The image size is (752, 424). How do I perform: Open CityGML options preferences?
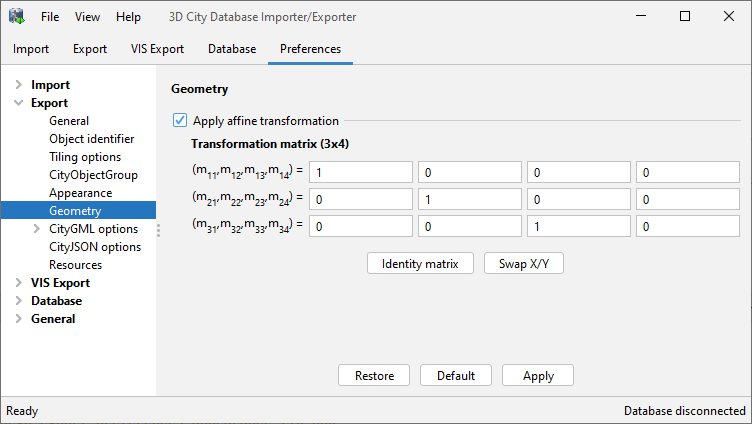tap(94, 229)
